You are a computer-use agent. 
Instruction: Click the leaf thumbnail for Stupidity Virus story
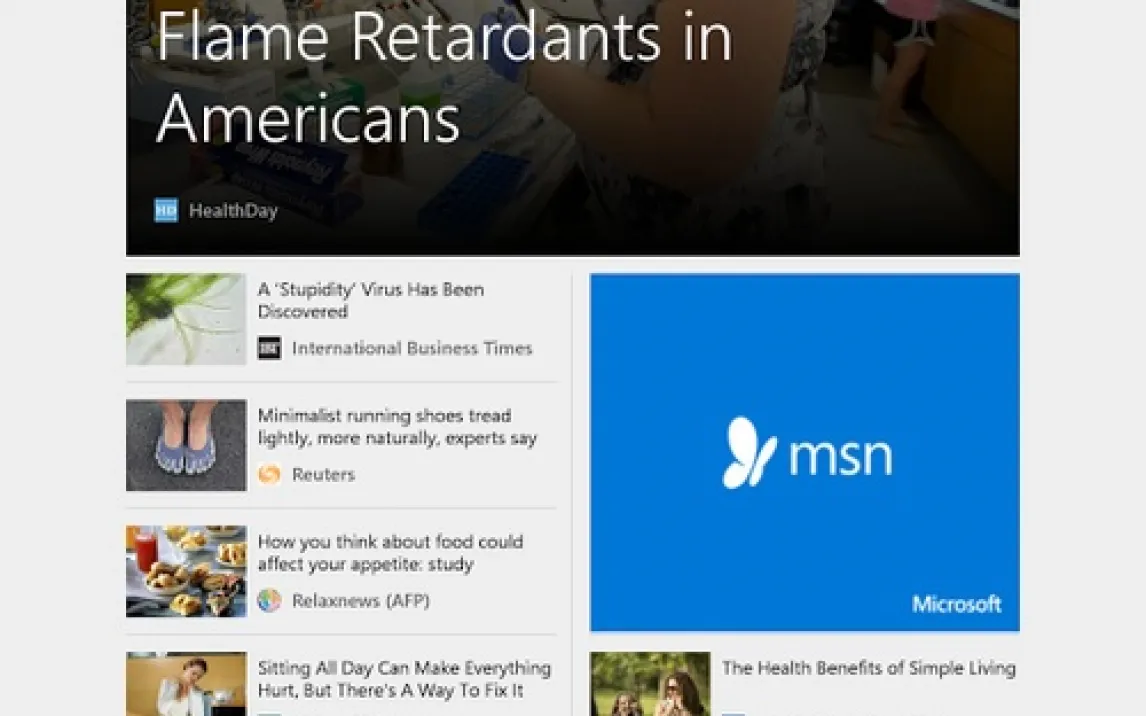[x=186, y=319]
